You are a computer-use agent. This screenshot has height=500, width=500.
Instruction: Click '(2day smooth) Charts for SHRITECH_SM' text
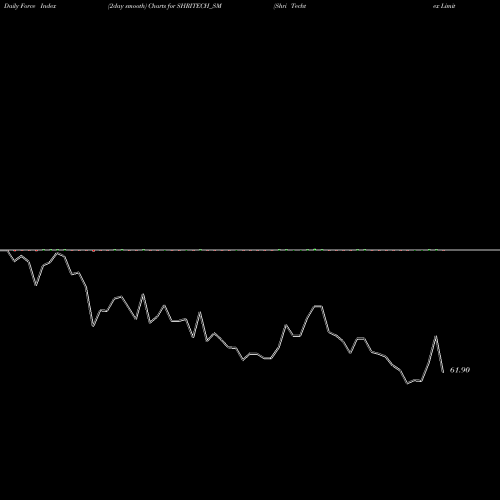(165, 6)
